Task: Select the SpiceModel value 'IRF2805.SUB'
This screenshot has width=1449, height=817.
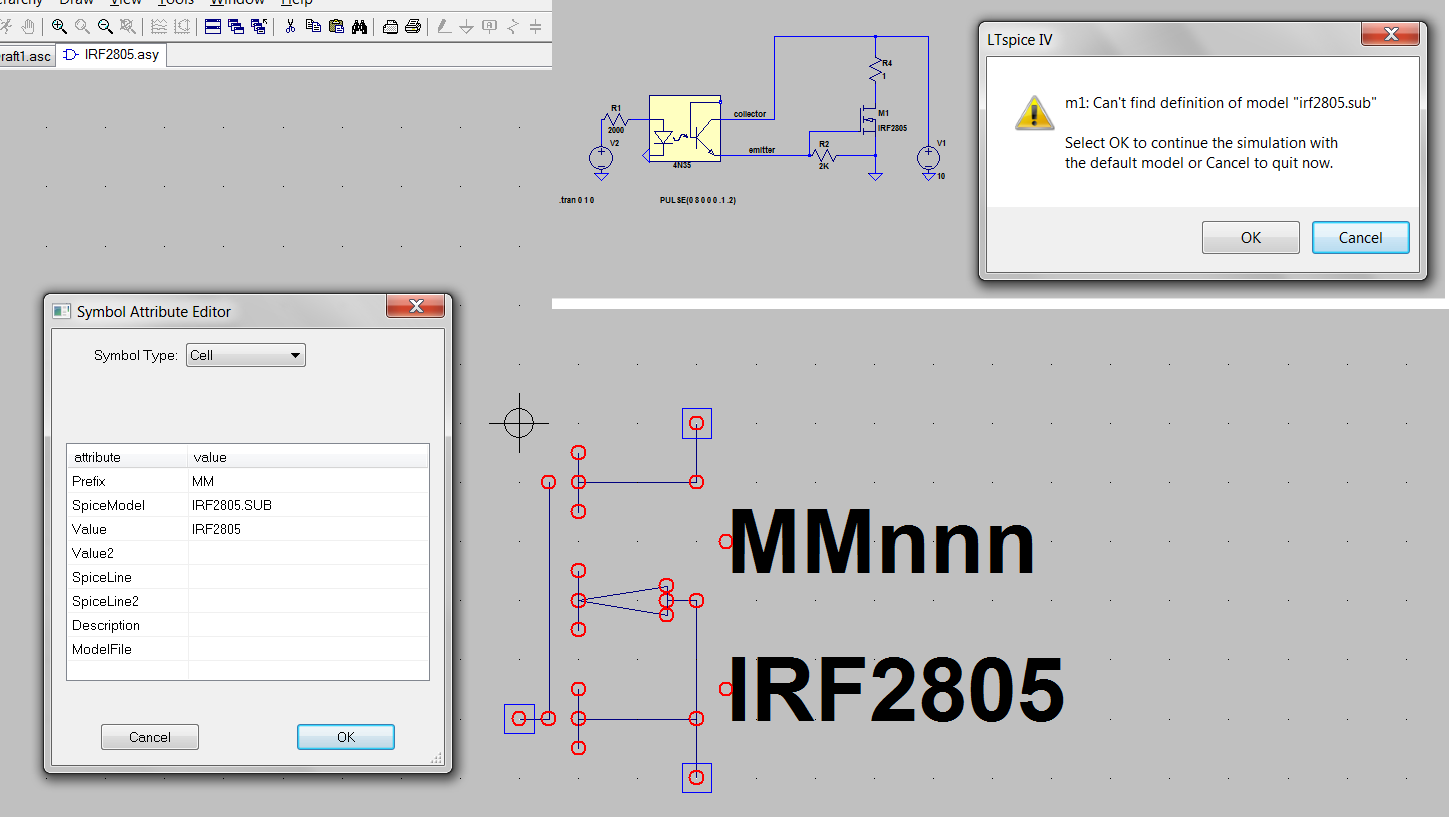Action: pyautogui.click(x=309, y=505)
